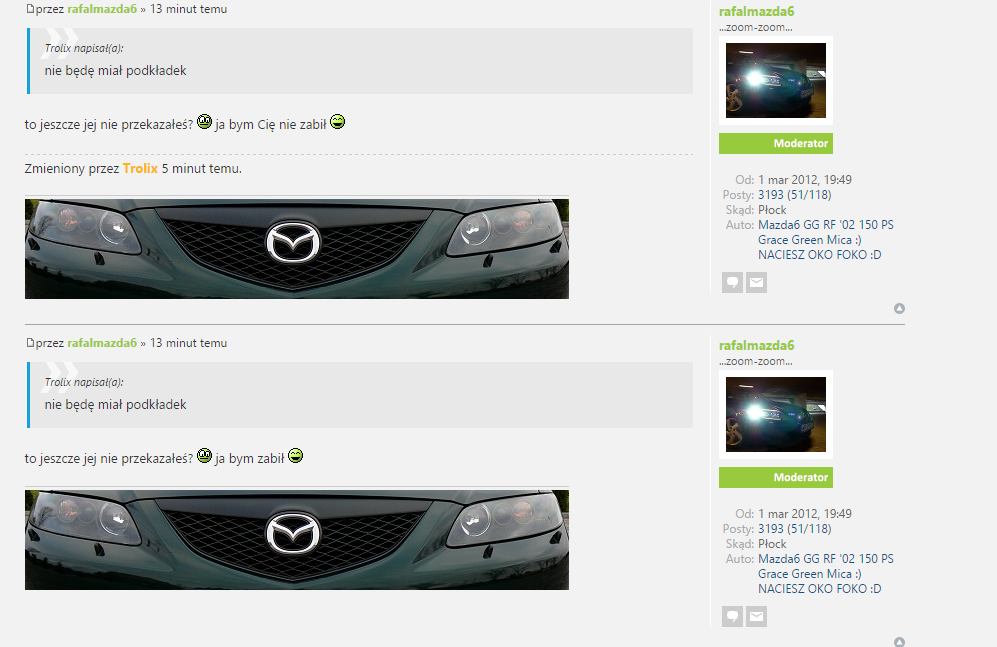
Task: Open rafalmazda6 author link in first post header
Action: 102,9
